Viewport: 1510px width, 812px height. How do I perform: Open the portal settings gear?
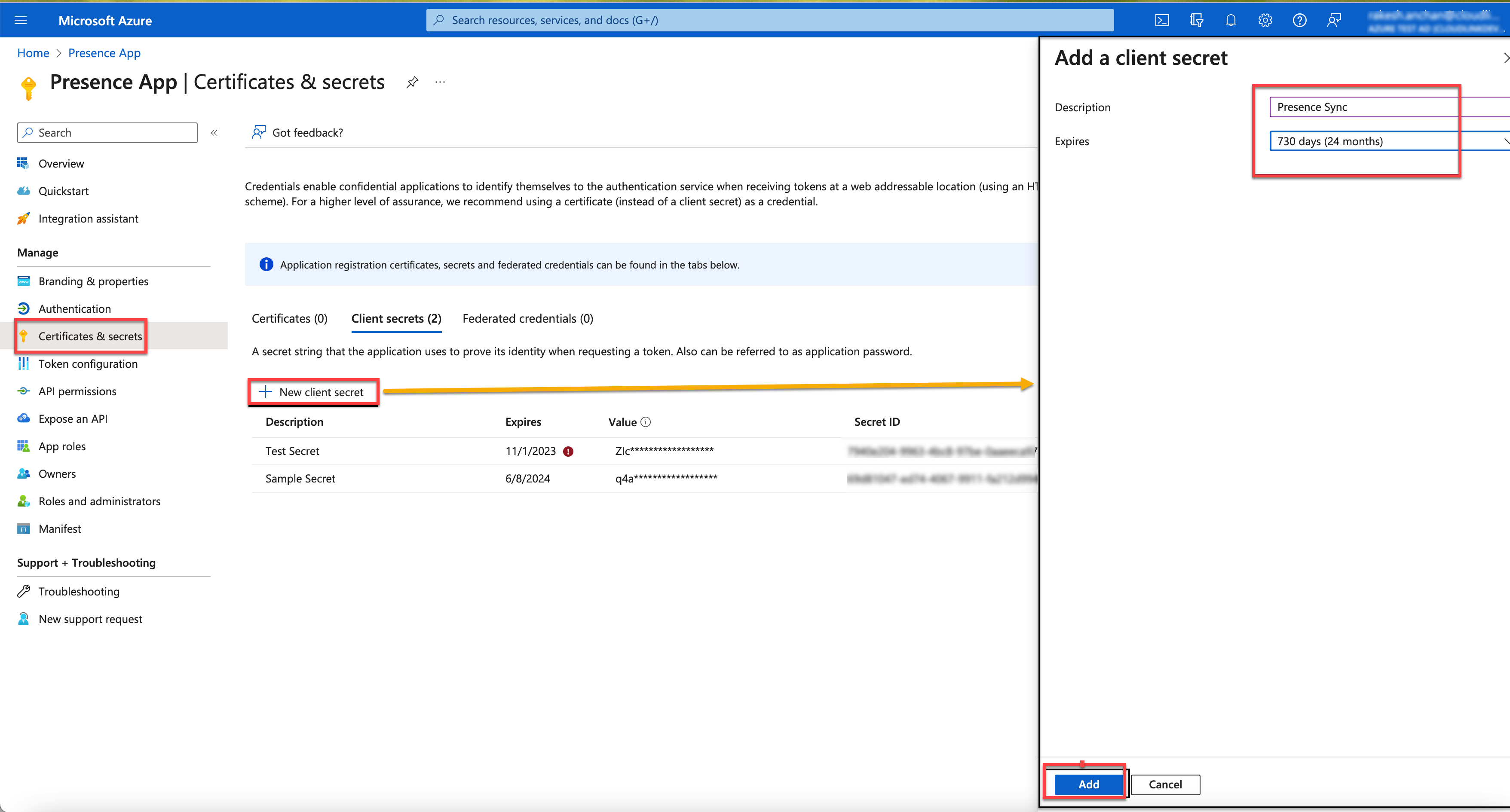pos(1265,21)
